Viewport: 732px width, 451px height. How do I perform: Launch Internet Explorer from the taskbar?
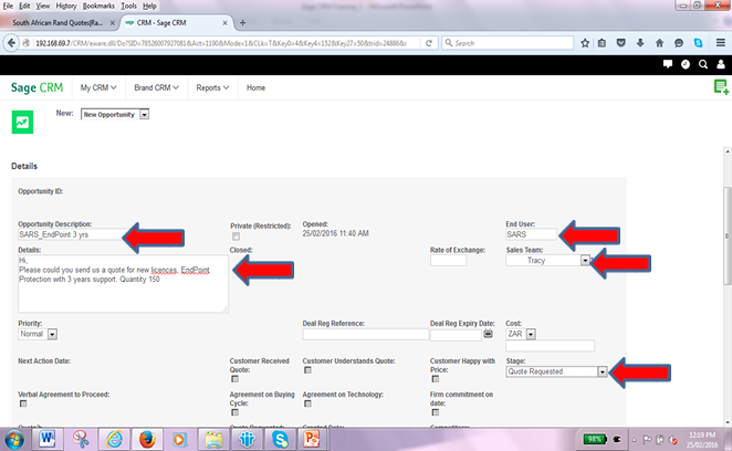click(114, 439)
